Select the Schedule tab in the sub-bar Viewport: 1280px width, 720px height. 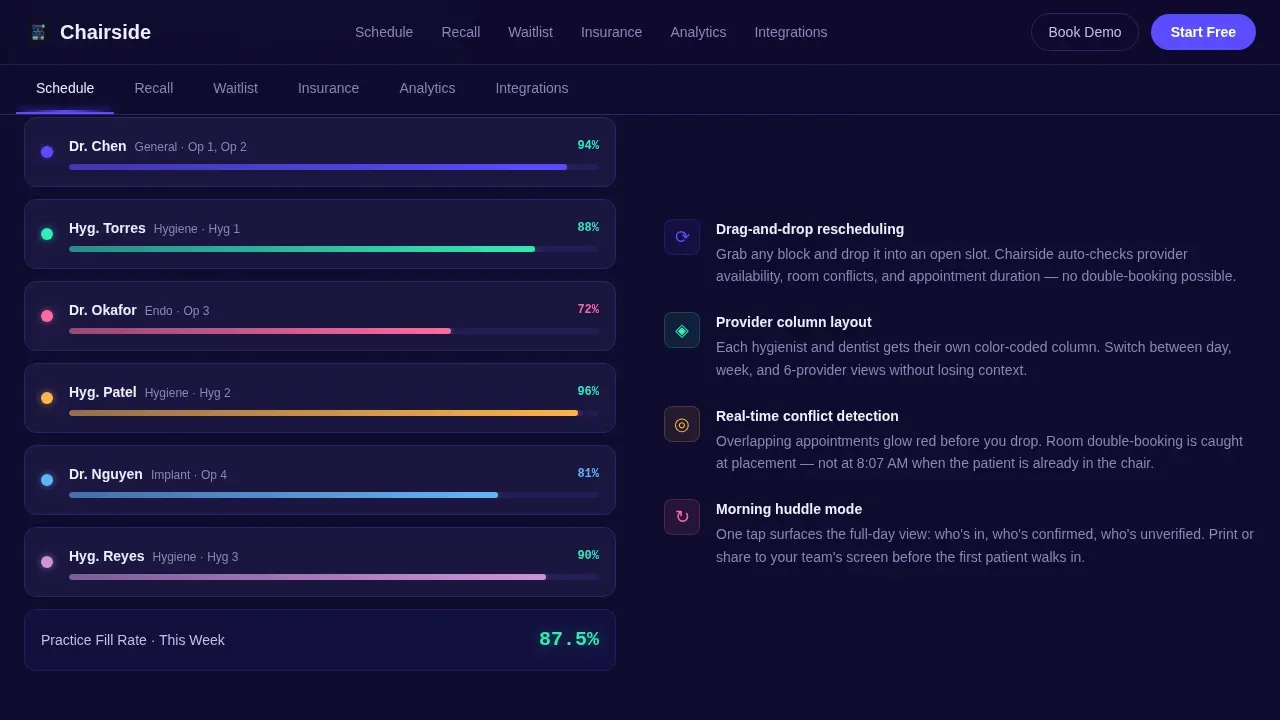coord(65,88)
